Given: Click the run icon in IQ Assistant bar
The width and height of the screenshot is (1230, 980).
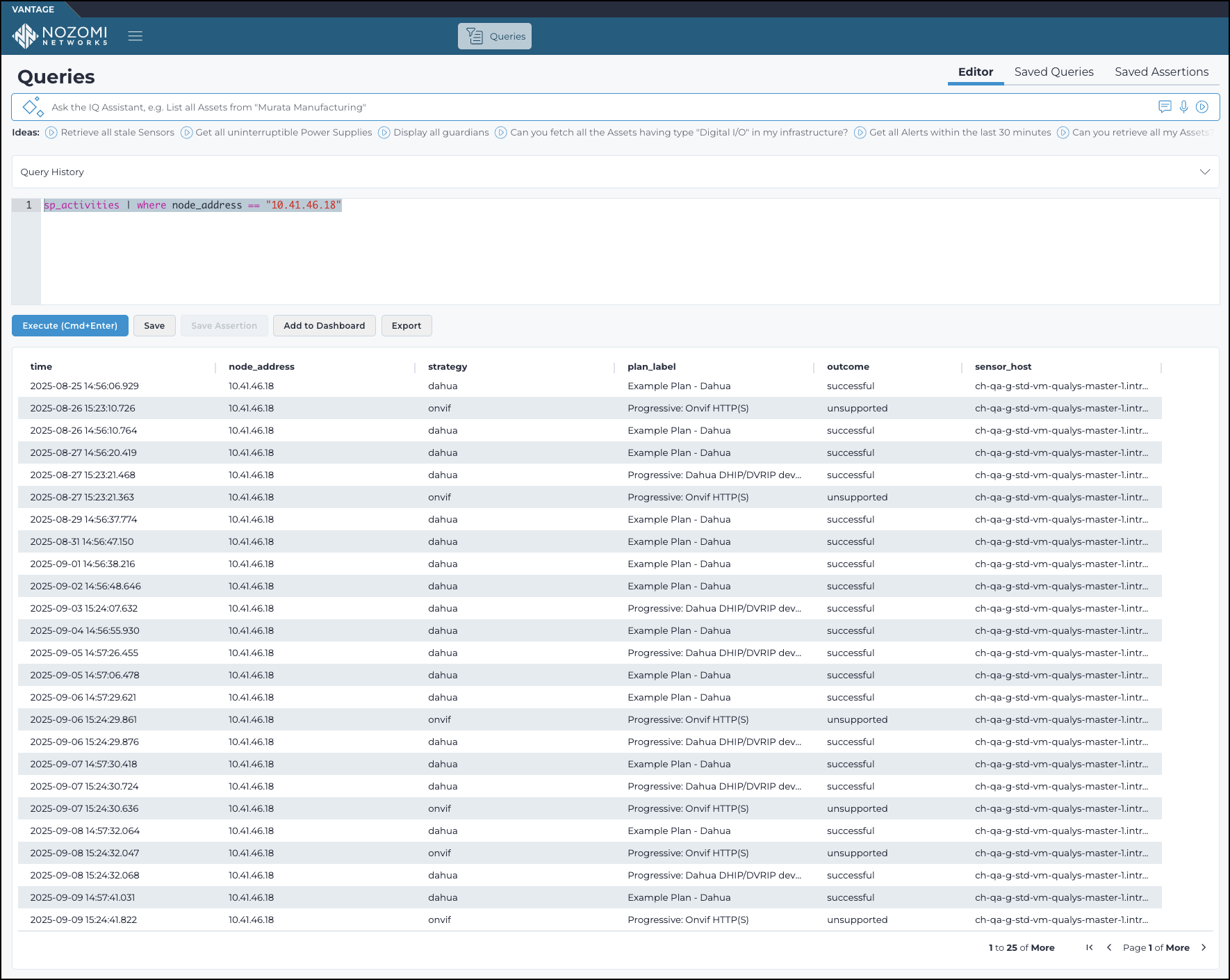Looking at the screenshot, I should click(x=1202, y=107).
